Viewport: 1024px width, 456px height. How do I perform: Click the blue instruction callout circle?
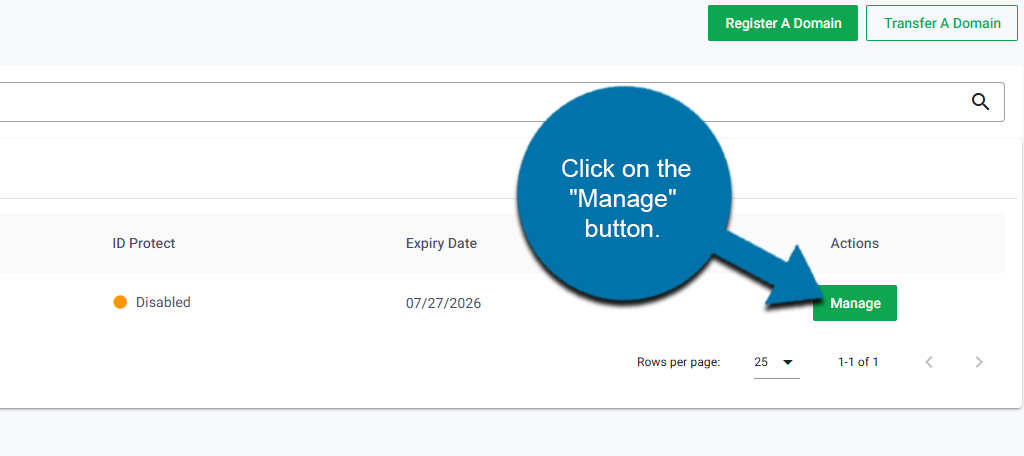pos(623,195)
